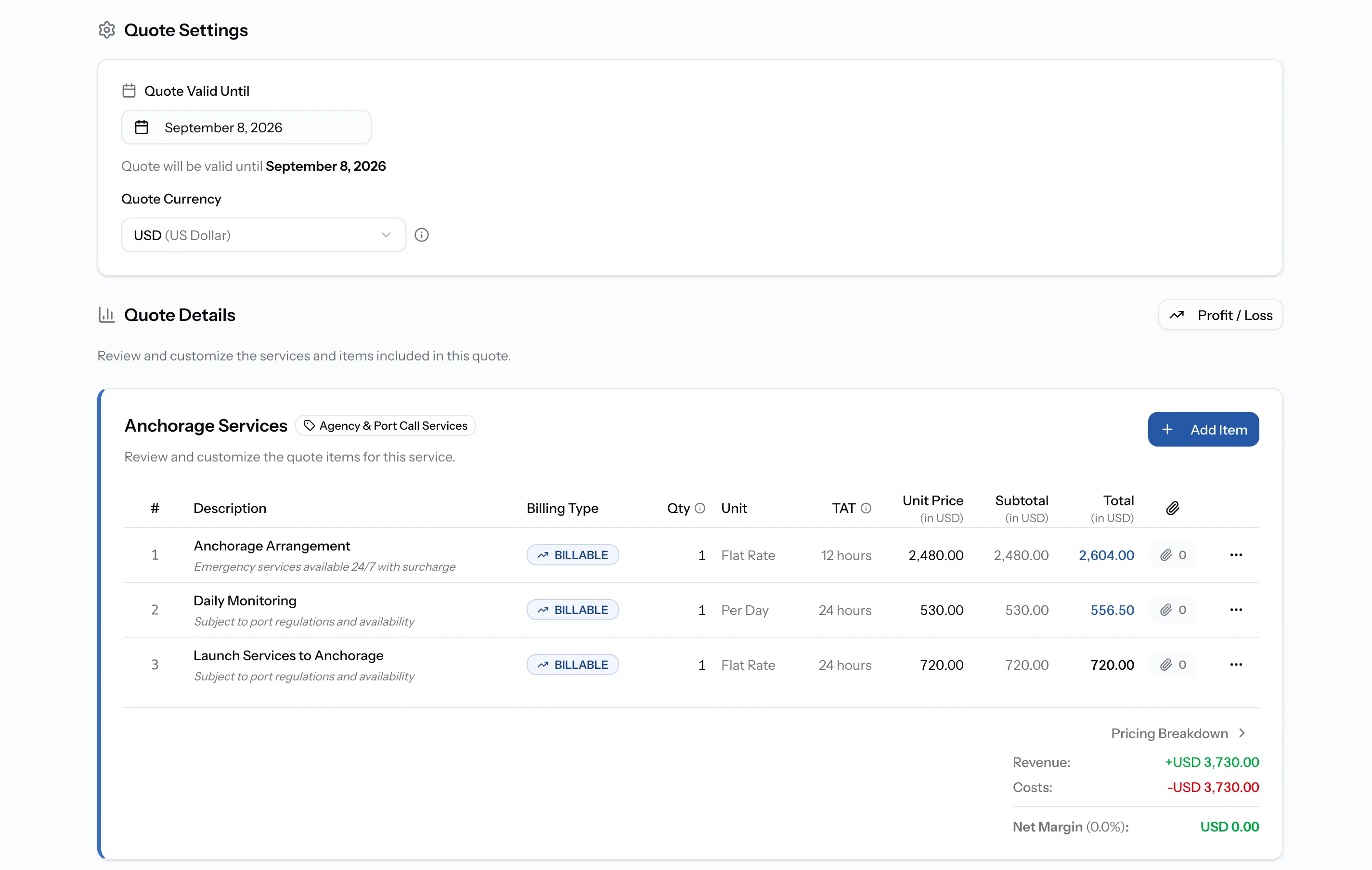Image resolution: width=1372 pixels, height=870 pixels.
Task: Open more options for Daily Monitoring row
Action: tap(1236, 609)
